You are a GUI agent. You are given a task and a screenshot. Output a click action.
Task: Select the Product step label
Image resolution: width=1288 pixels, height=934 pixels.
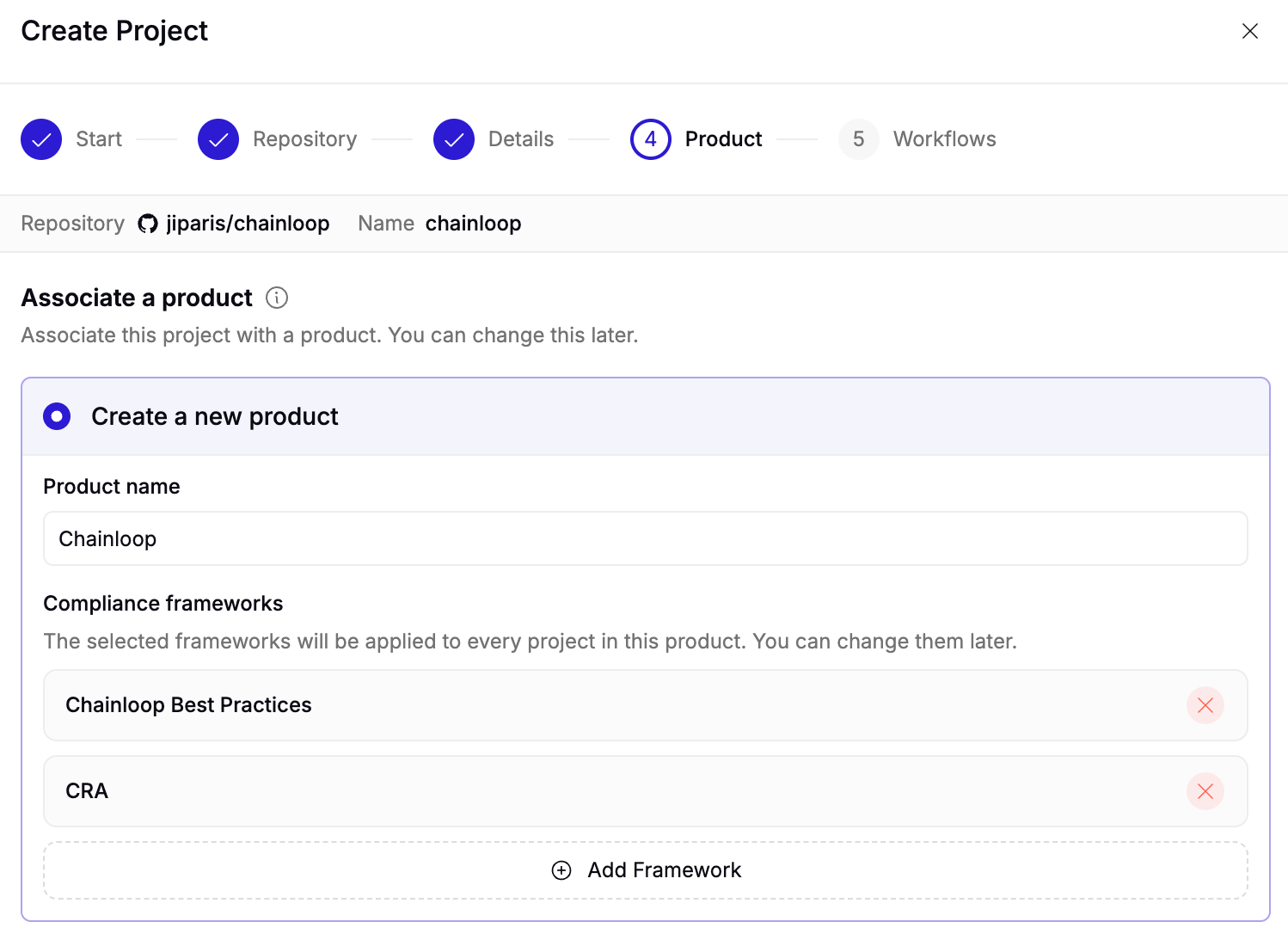pyautogui.click(x=723, y=139)
